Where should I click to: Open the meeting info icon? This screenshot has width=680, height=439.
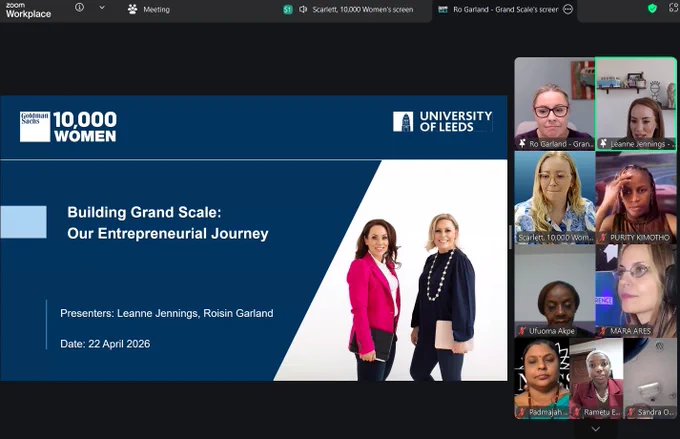tap(79, 7)
